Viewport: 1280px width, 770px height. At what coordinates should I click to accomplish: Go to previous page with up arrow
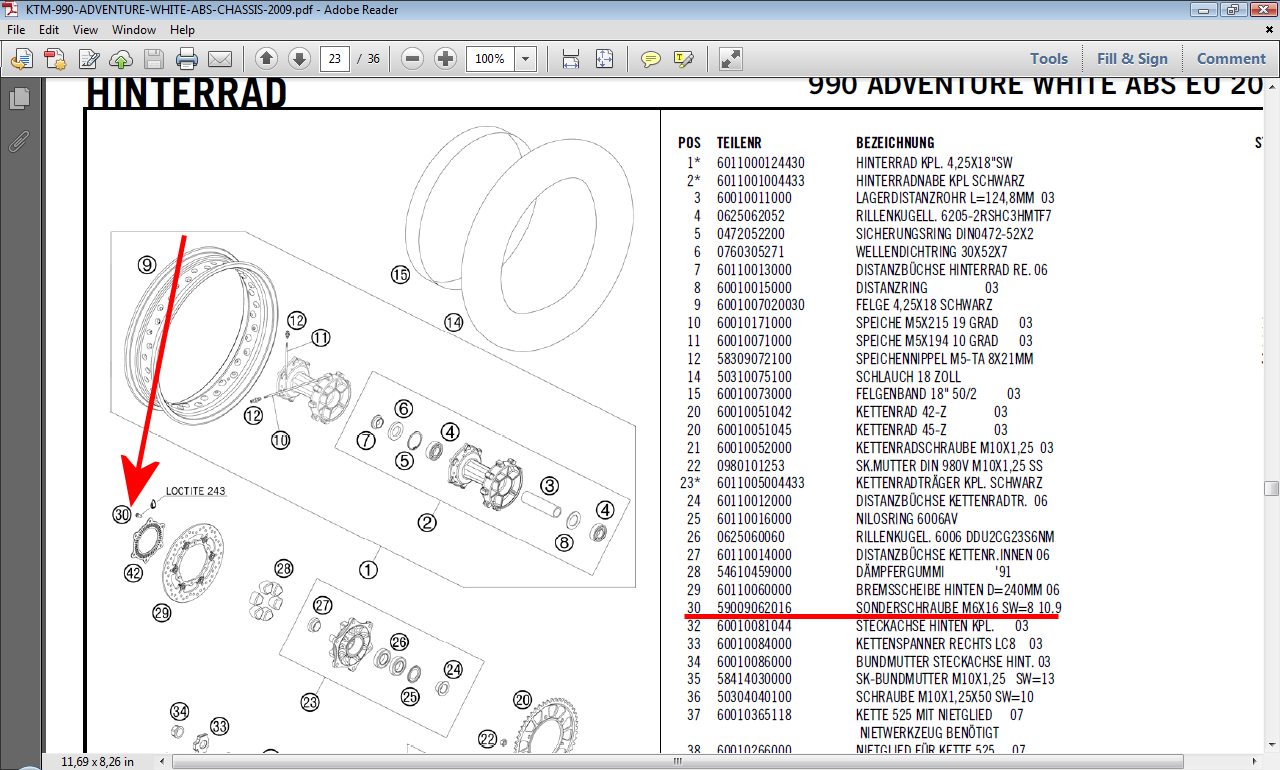point(266,59)
